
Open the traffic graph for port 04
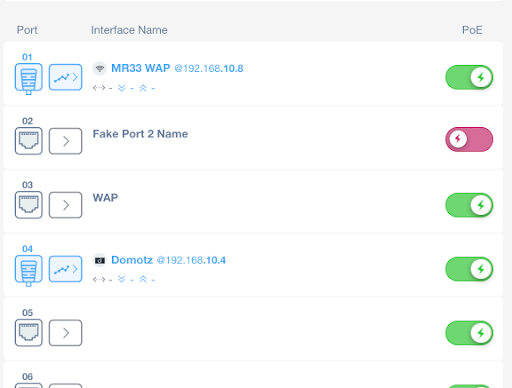pos(65,269)
